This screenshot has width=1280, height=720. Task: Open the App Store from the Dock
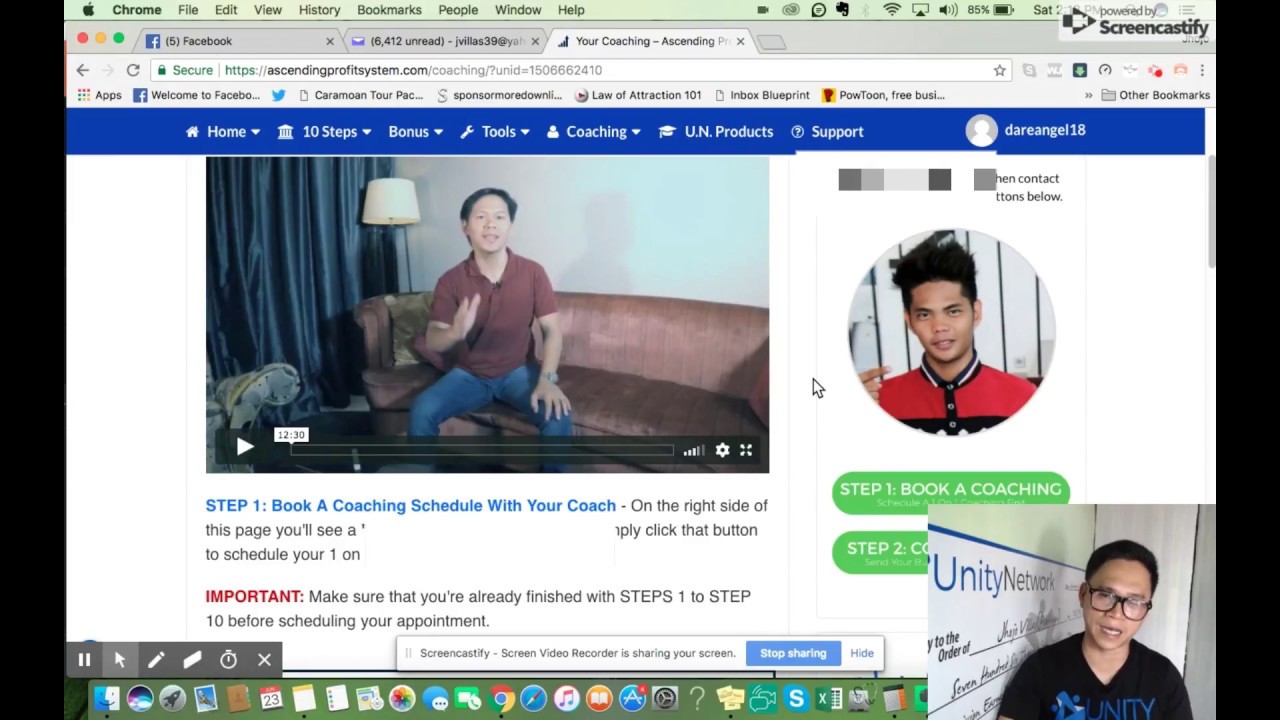click(x=632, y=699)
